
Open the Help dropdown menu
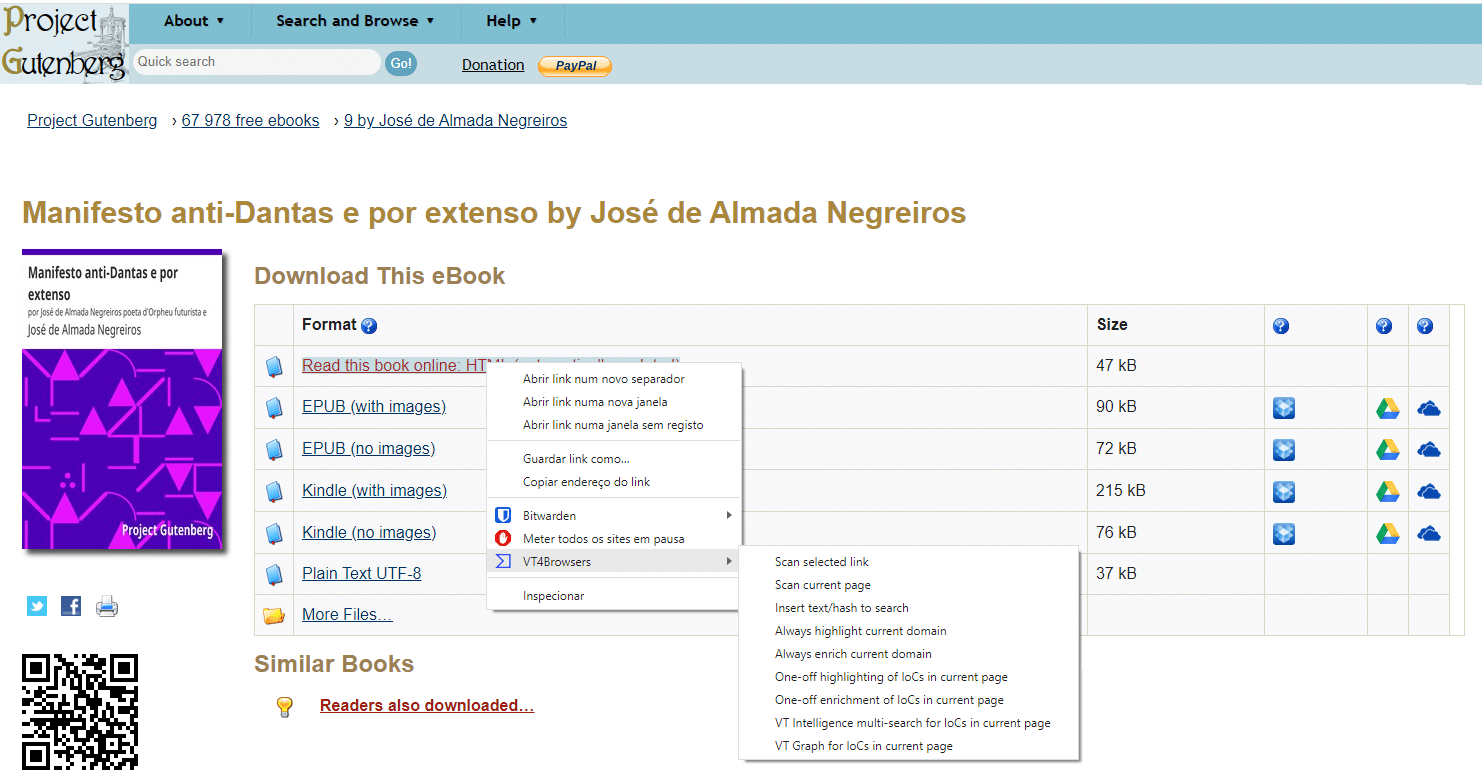(x=512, y=21)
